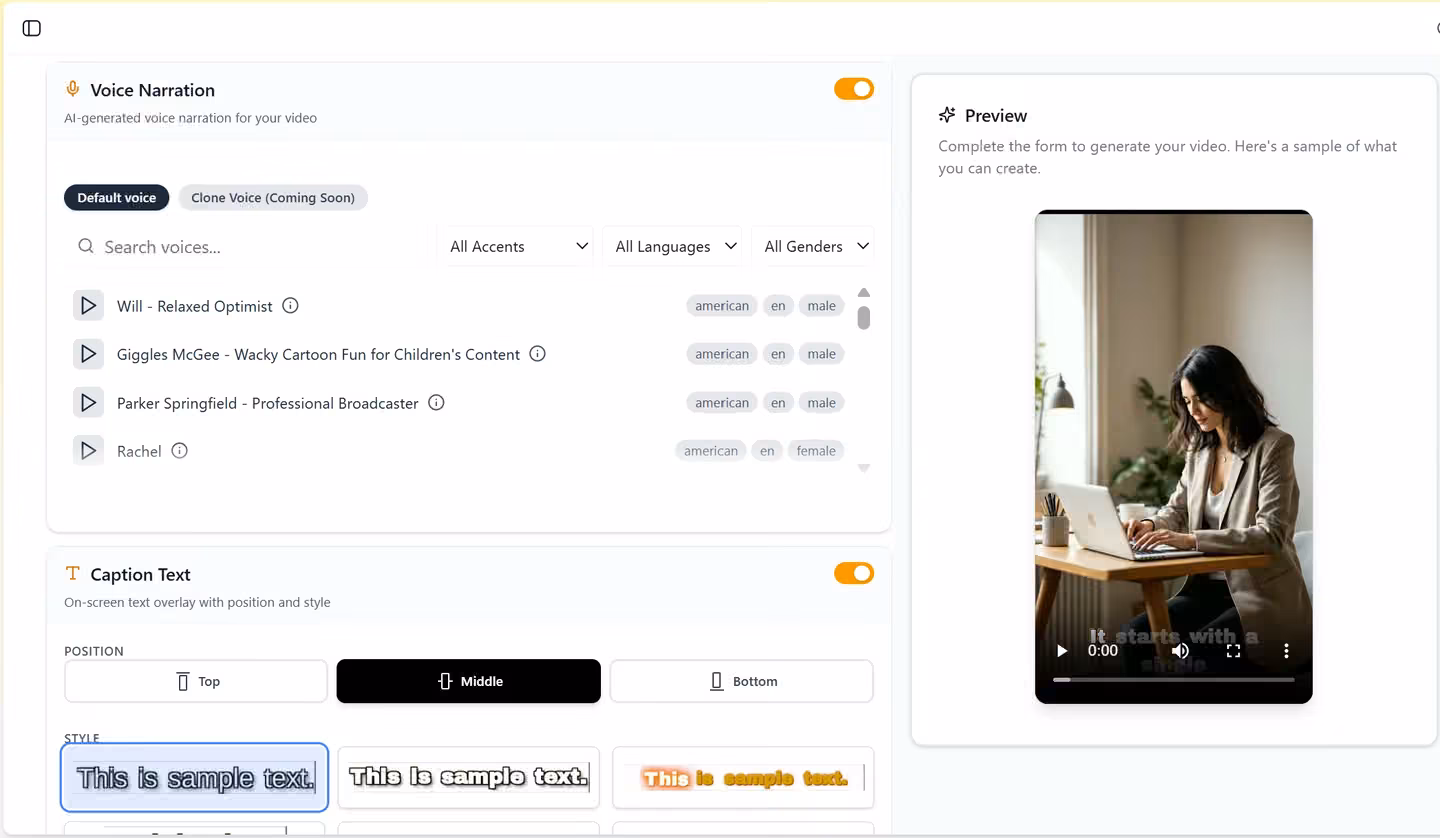Set caption position to Top

(196, 681)
